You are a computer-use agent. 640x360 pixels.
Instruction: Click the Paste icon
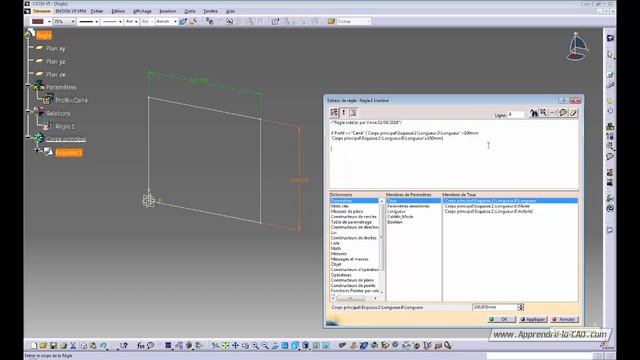tap(93, 345)
